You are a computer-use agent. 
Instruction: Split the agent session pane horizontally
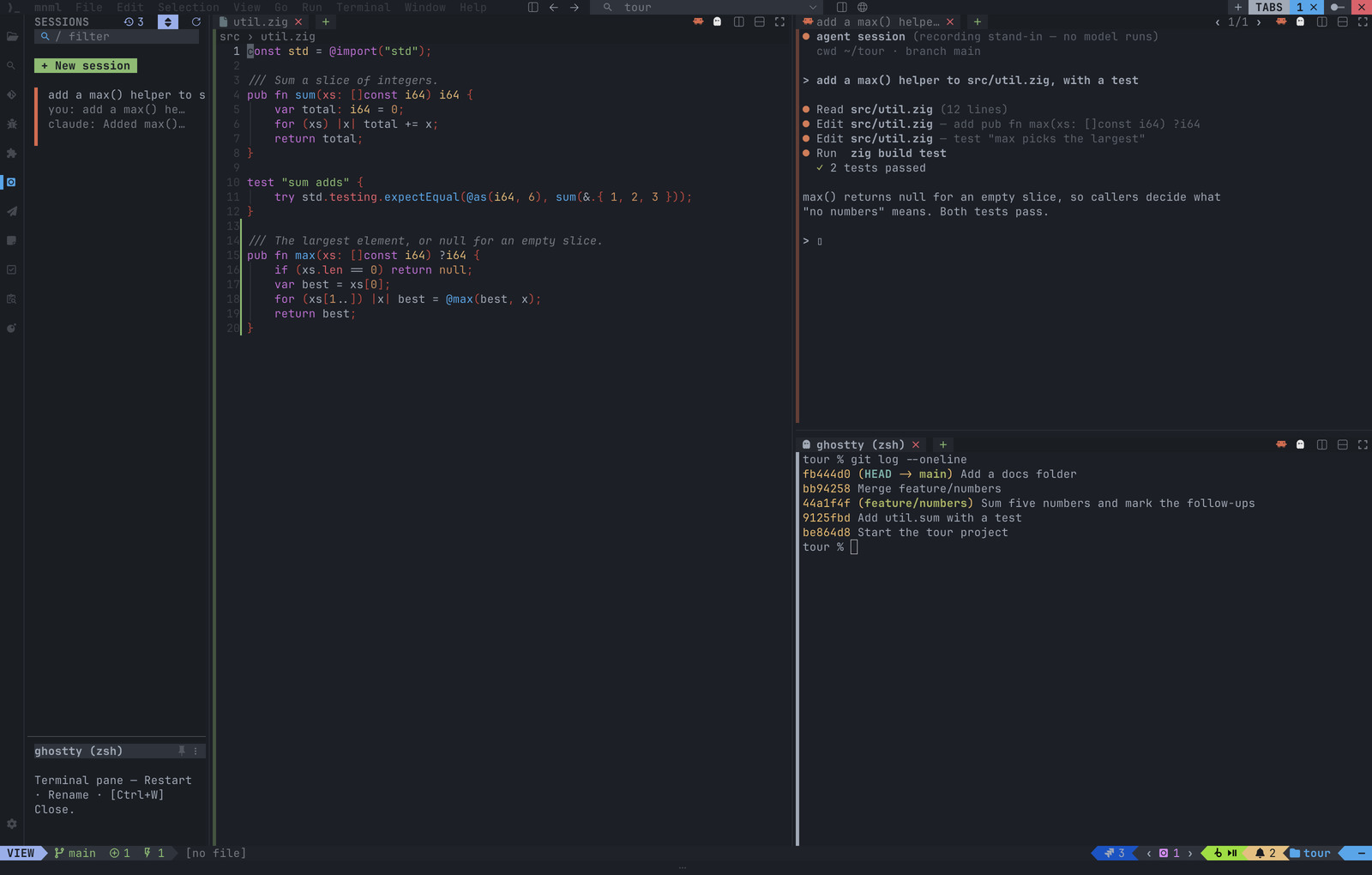1343,21
